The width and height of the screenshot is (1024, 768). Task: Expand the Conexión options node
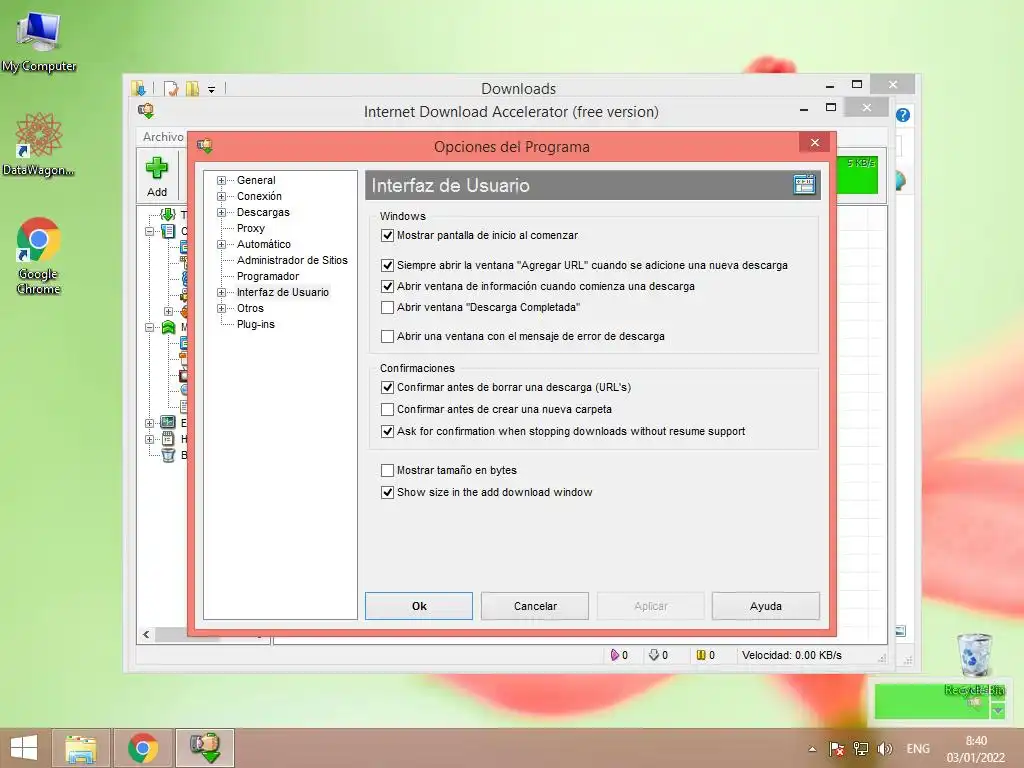tap(221, 196)
